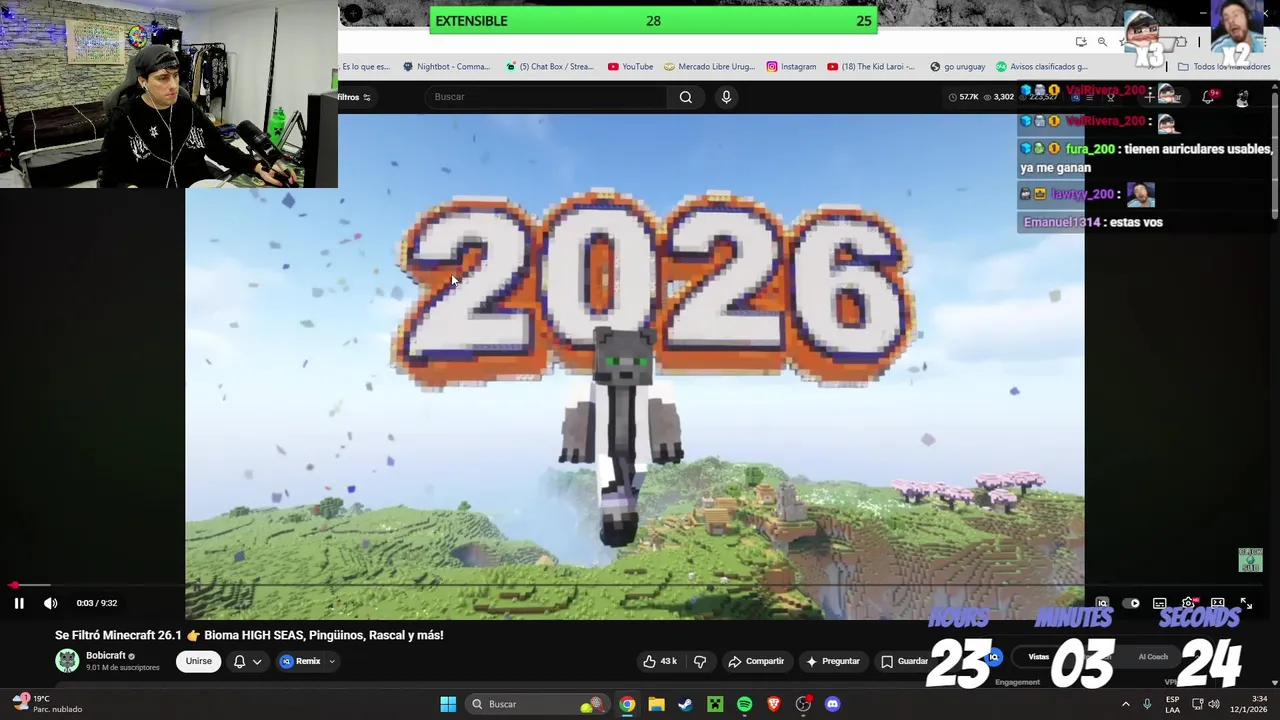Open the Chat Box Stream bookmark
Screen dimensions: 1280x720
pyautogui.click(x=550, y=67)
